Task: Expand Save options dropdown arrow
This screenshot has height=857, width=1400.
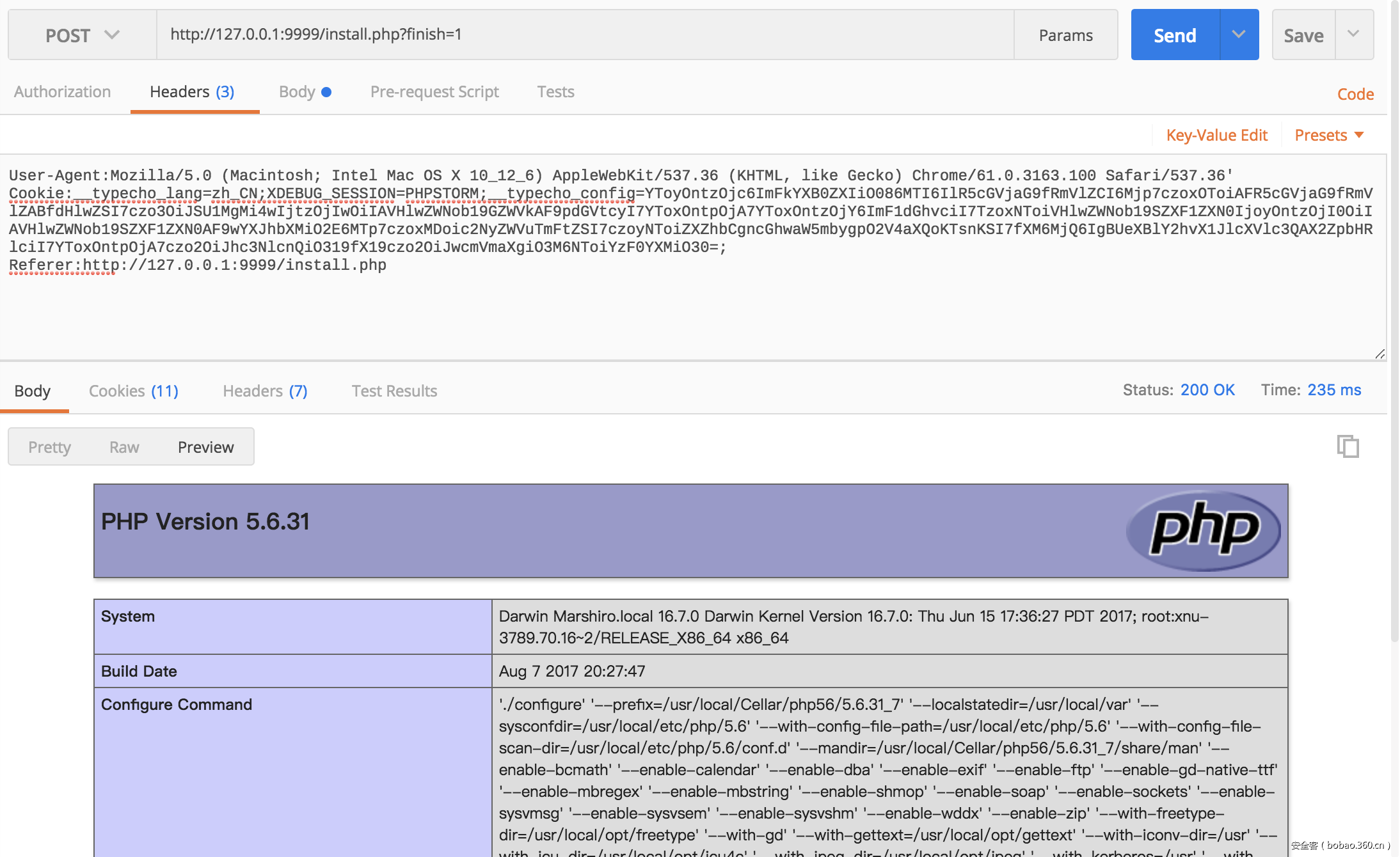Action: [x=1353, y=35]
